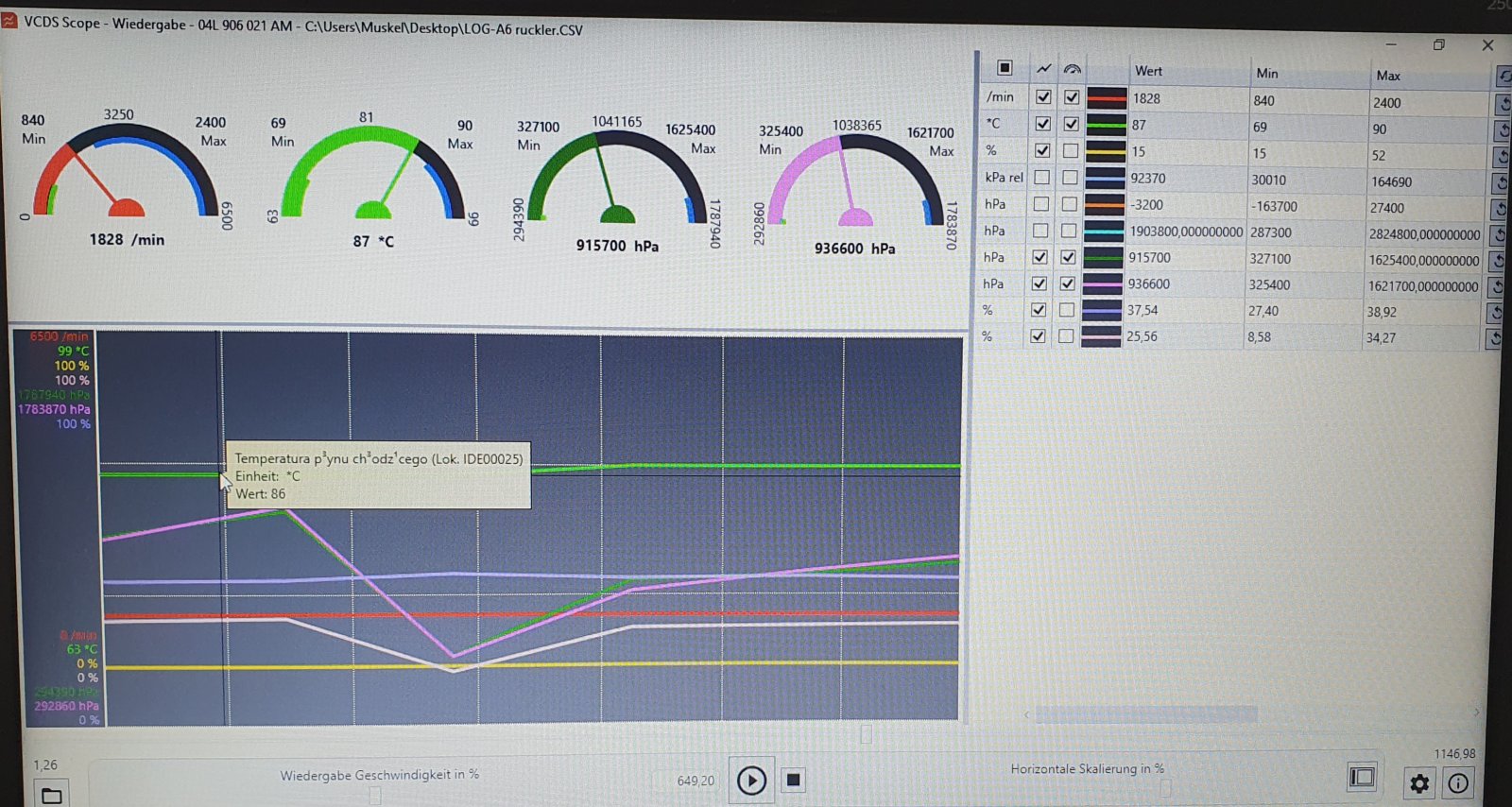Click the green color swatch for *C
The width and height of the screenshot is (1512, 807).
[x=1107, y=124]
